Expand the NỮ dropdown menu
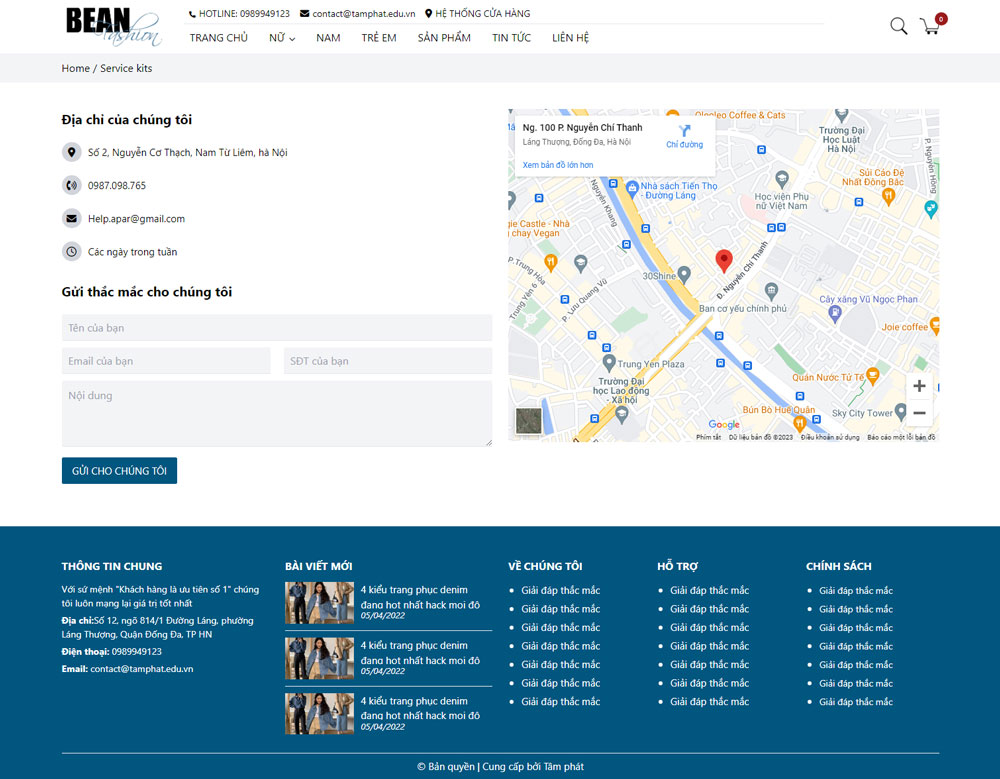The height and width of the screenshot is (779, 1000). (x=282, y=38)
